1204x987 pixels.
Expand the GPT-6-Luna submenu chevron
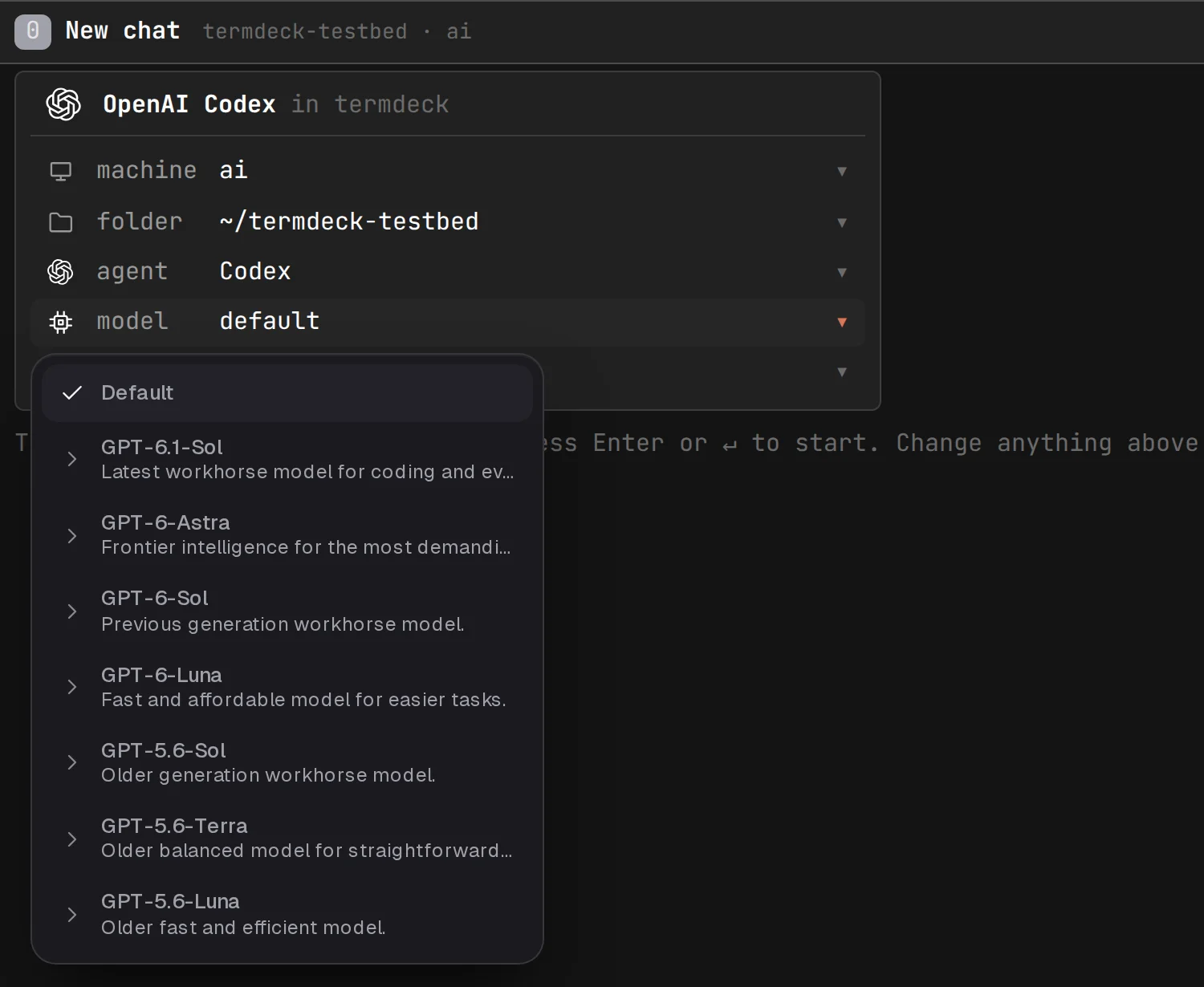(x=72, y=687)
